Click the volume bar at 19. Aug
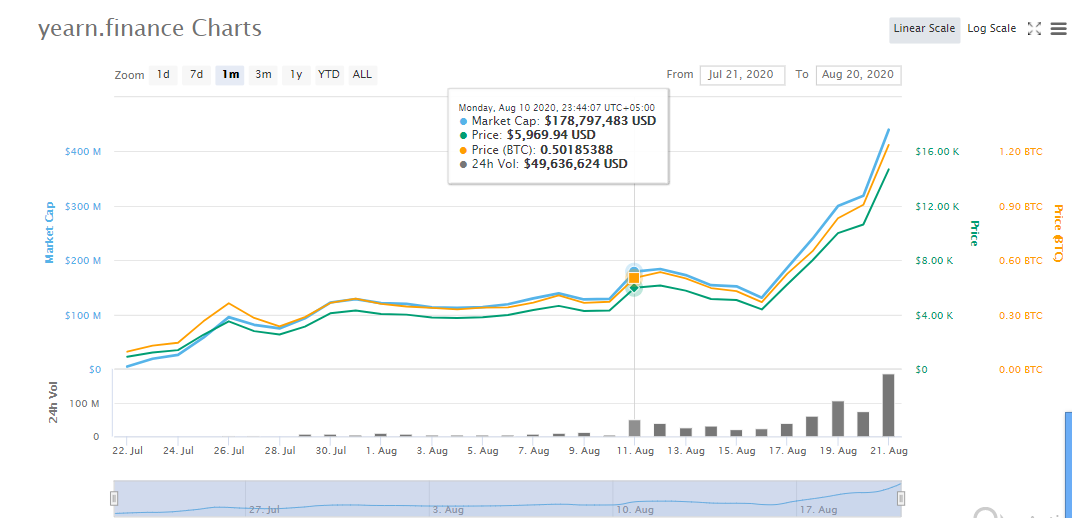The image size is (1072, 518). click(838, 418)
